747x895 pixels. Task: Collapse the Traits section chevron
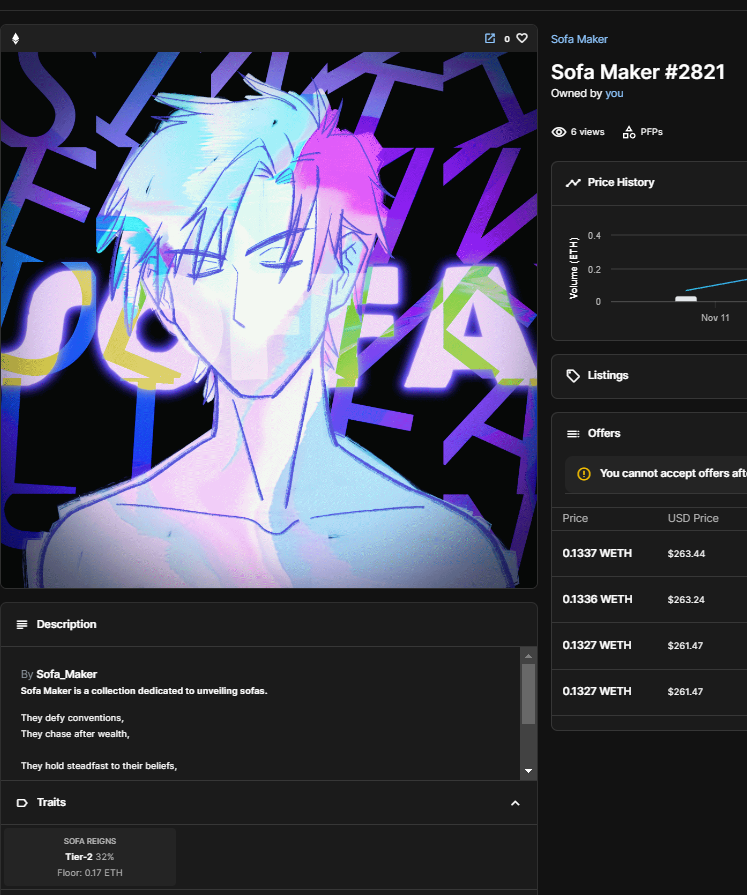coord(515,803)
